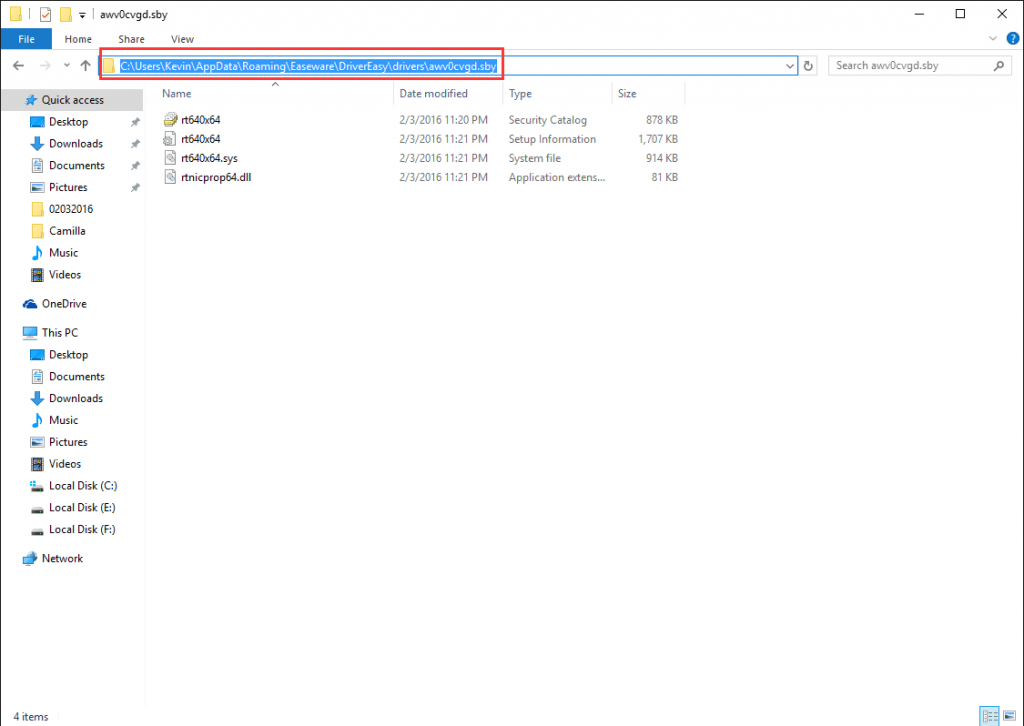1024x726 pixels.
Task: Enable details view from the status bar
Action: coord(990,717)
